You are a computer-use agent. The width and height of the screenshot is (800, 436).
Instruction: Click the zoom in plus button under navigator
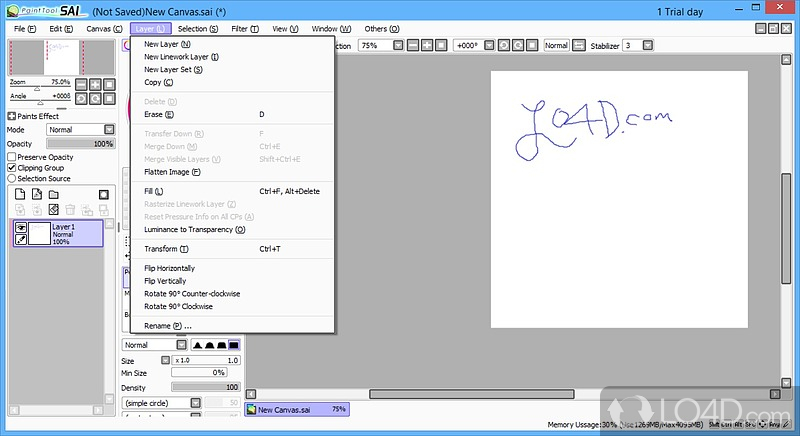click(x=95, y=84)
